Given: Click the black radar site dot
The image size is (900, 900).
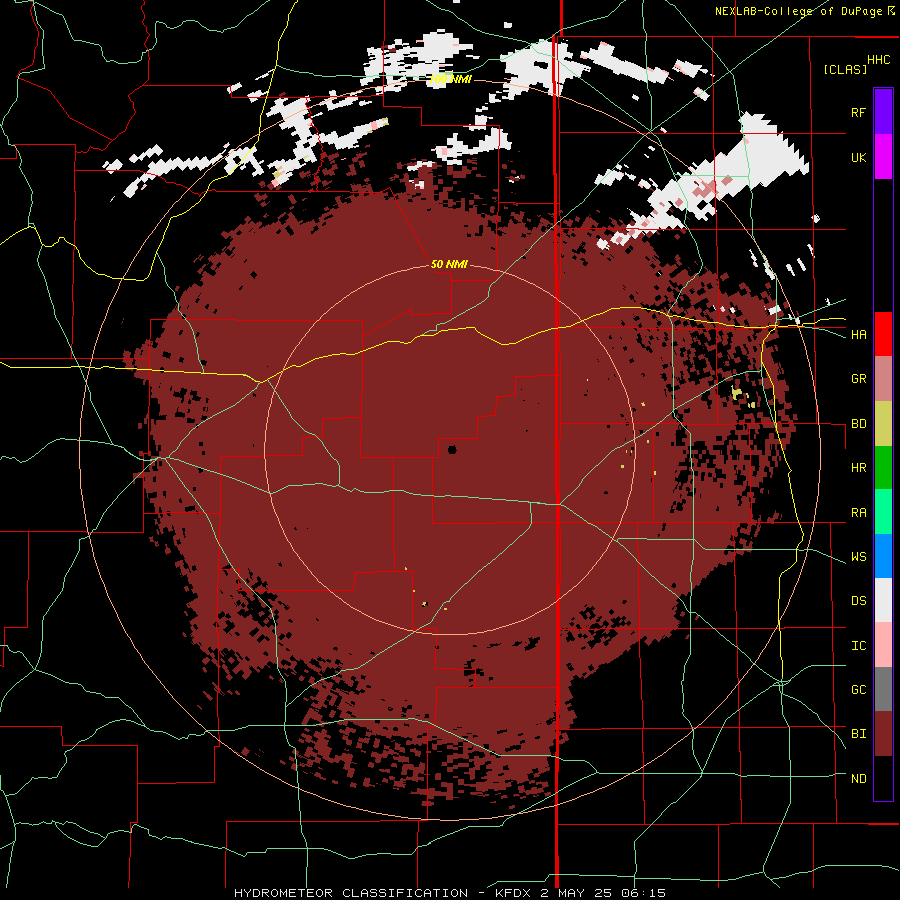Looking at the screenshot, I should [x=452, y=450].
